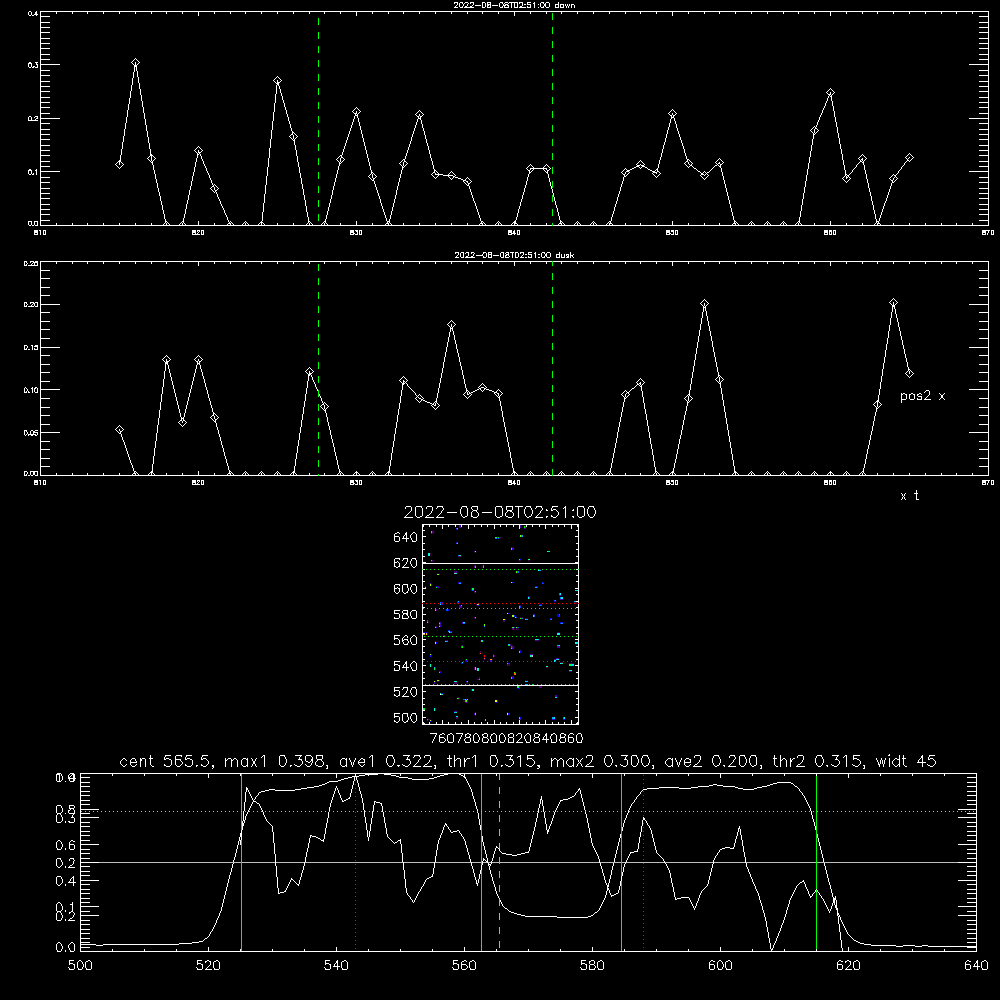
Task: Click the x-axis label '640' of bottom plot
Action: pos(976,966)
